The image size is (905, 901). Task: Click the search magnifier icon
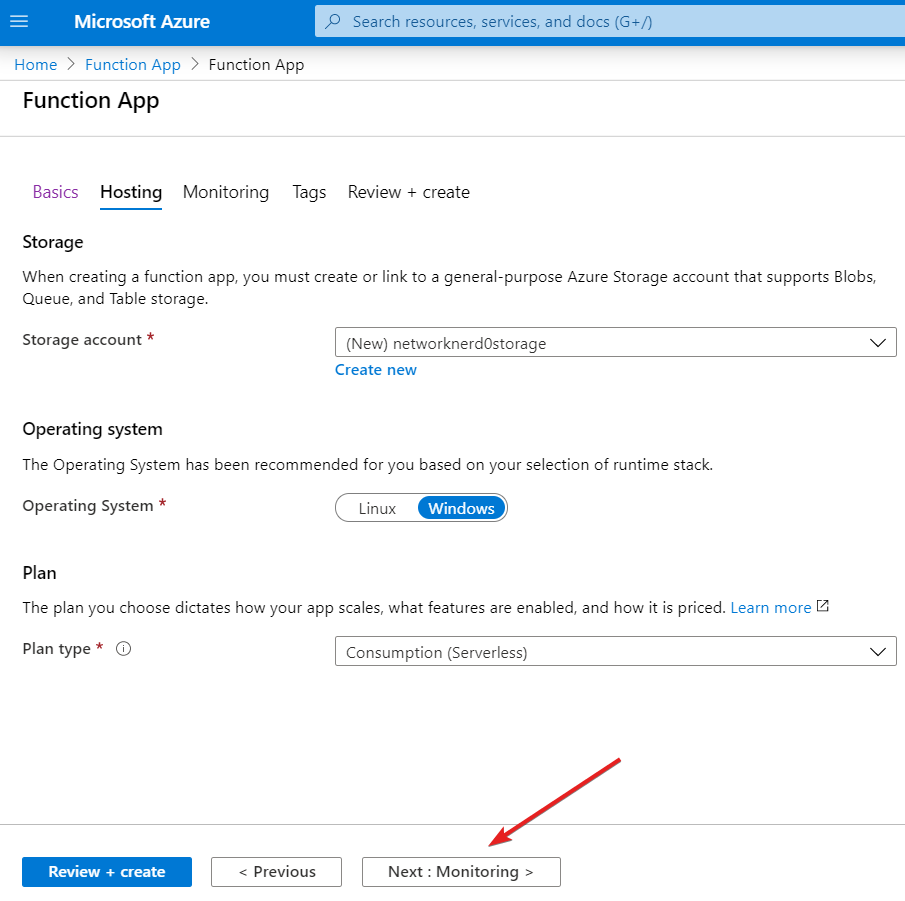click(332, 21)
